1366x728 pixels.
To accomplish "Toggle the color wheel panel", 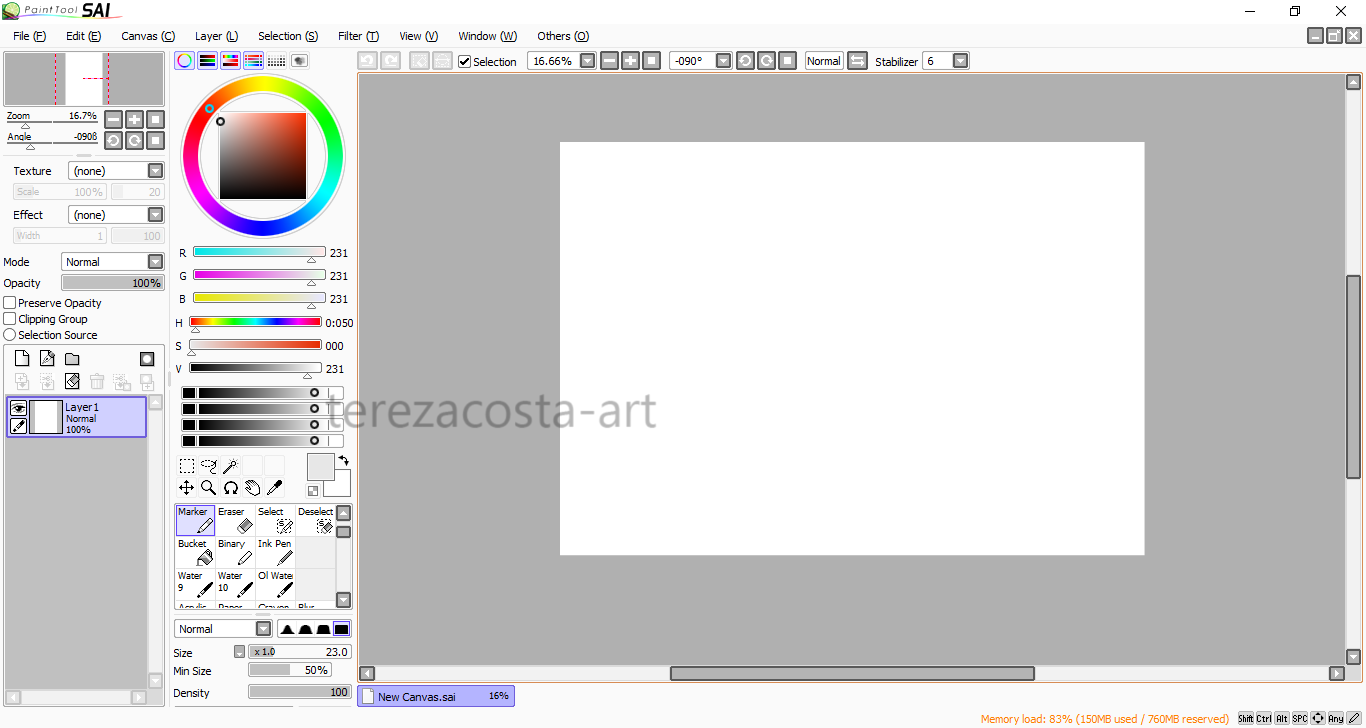I will (185, 61).
